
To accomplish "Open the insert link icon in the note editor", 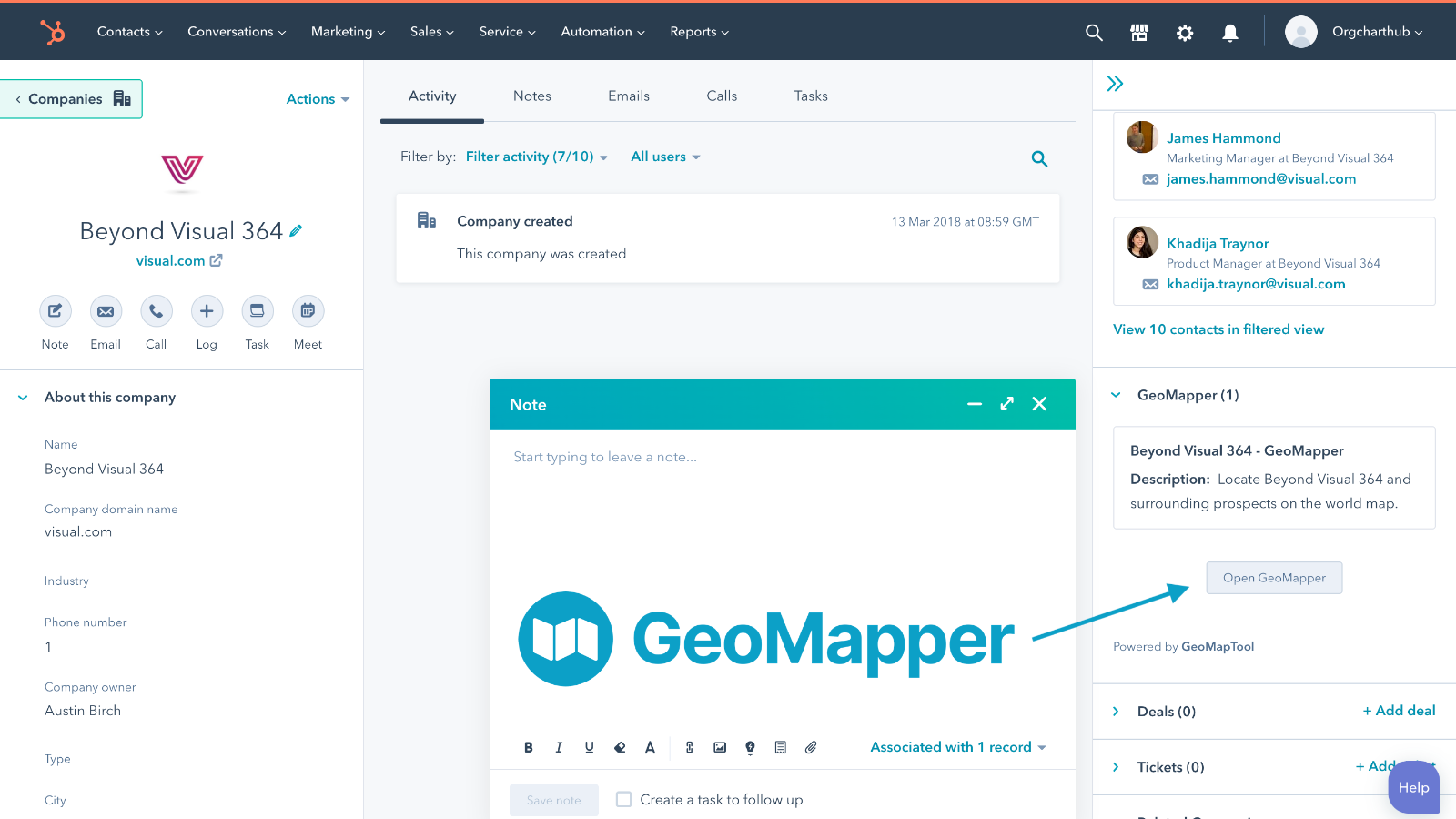I will click(x=689, y=746).
